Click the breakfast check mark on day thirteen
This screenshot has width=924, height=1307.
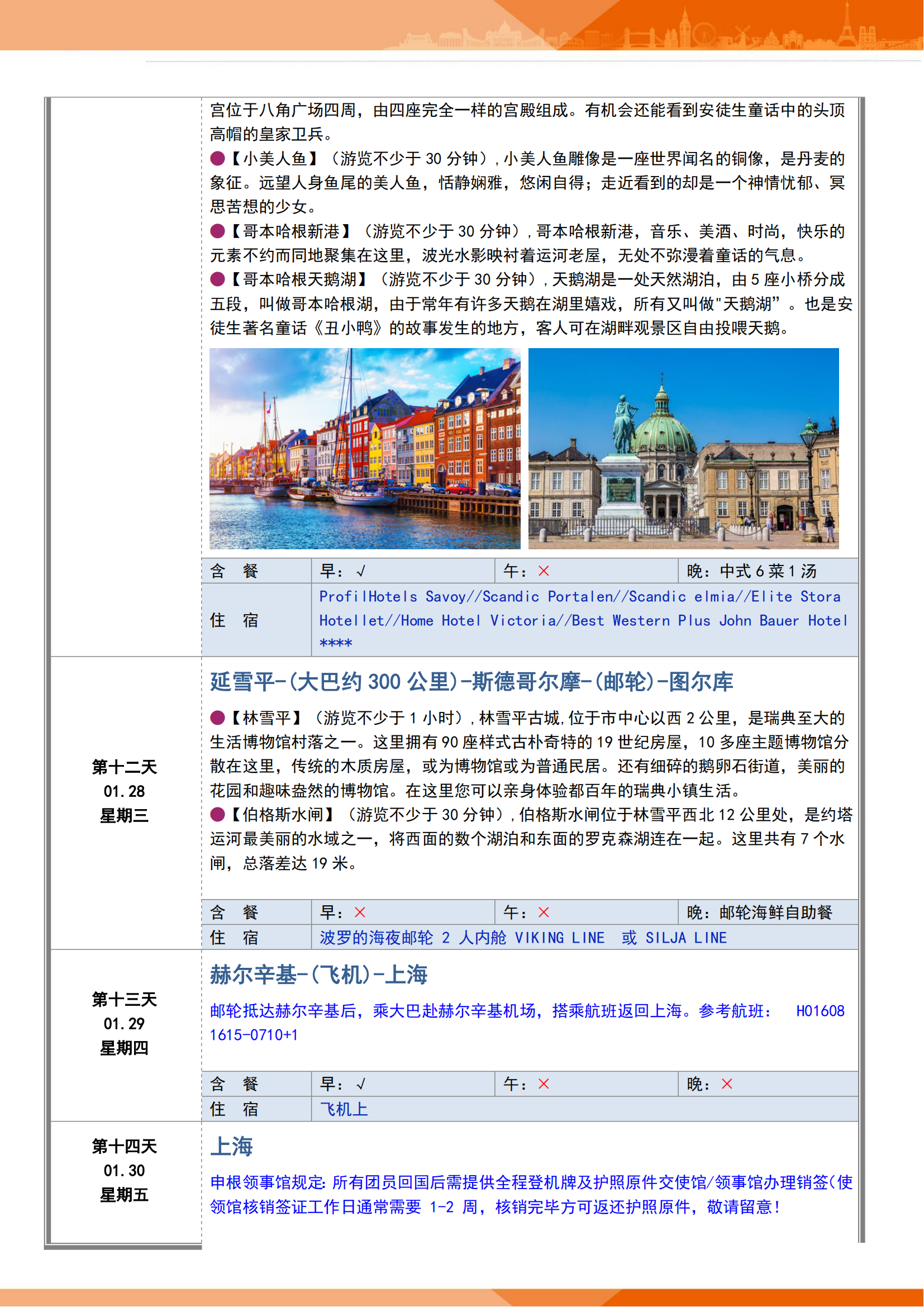[360, 1084]
